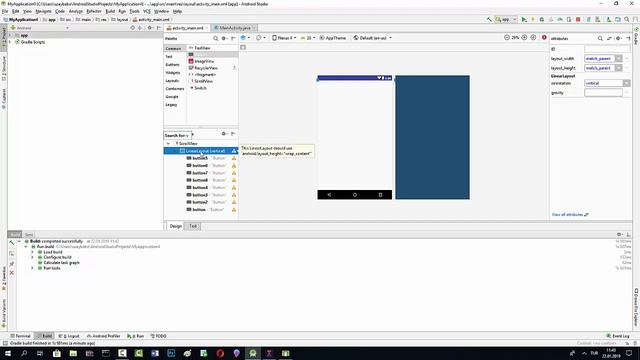Open the layout_height dropdown arrow
This screenshot has width=640, height=360.
tap(619, 68)
